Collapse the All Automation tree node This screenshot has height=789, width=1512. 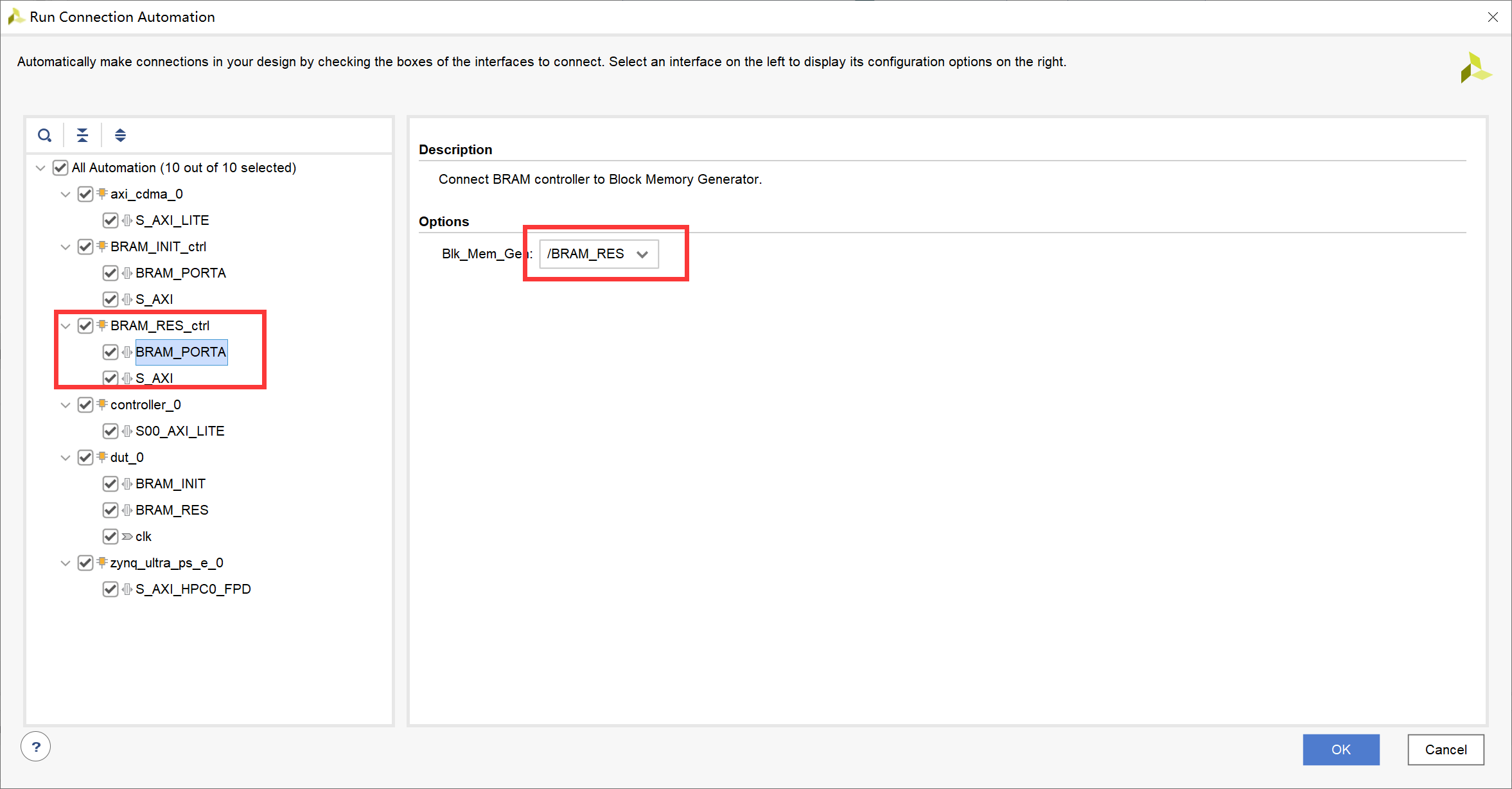pos(40,168)
